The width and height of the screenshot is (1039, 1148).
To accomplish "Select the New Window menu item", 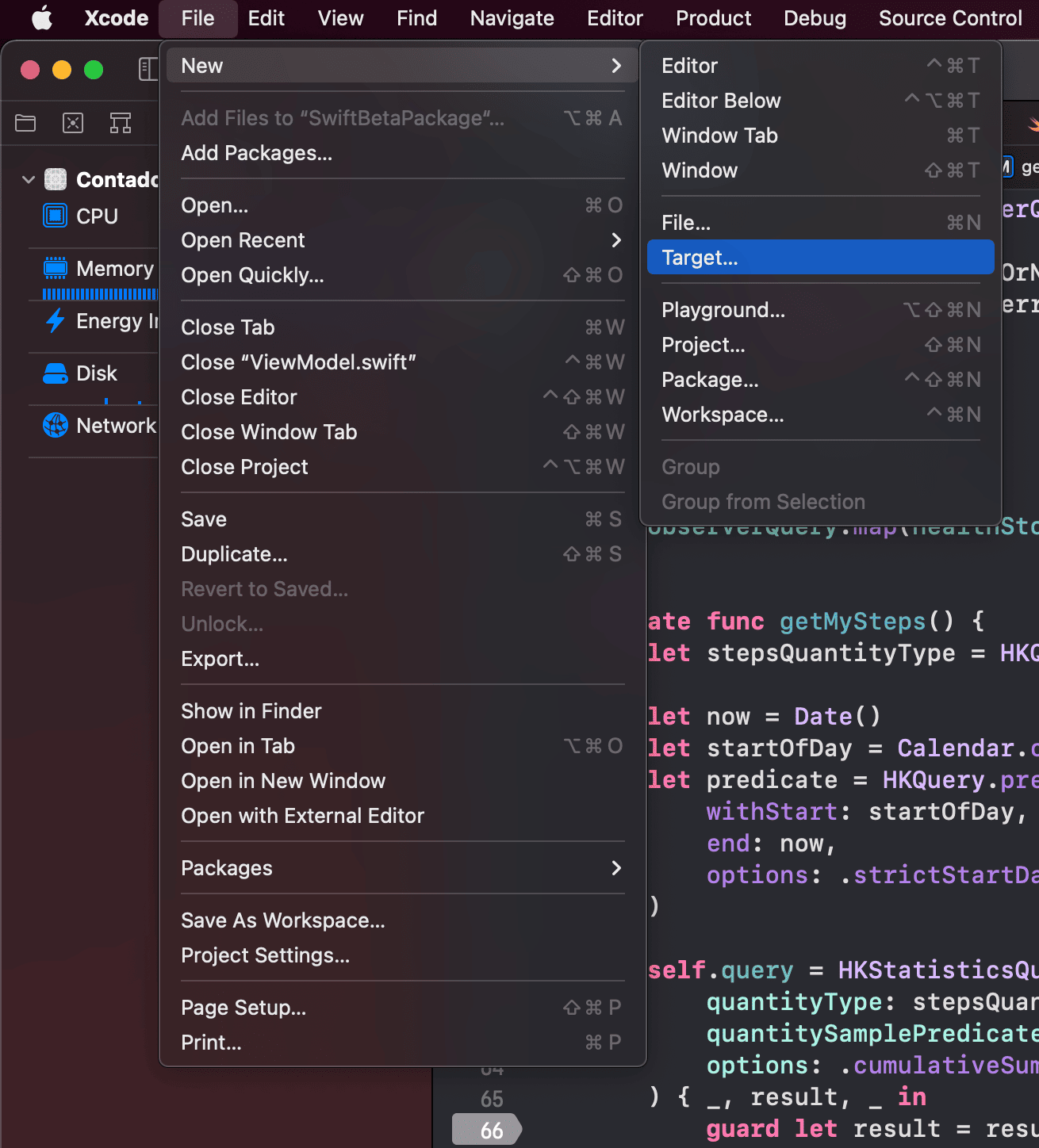I will (x=821, y=170).
